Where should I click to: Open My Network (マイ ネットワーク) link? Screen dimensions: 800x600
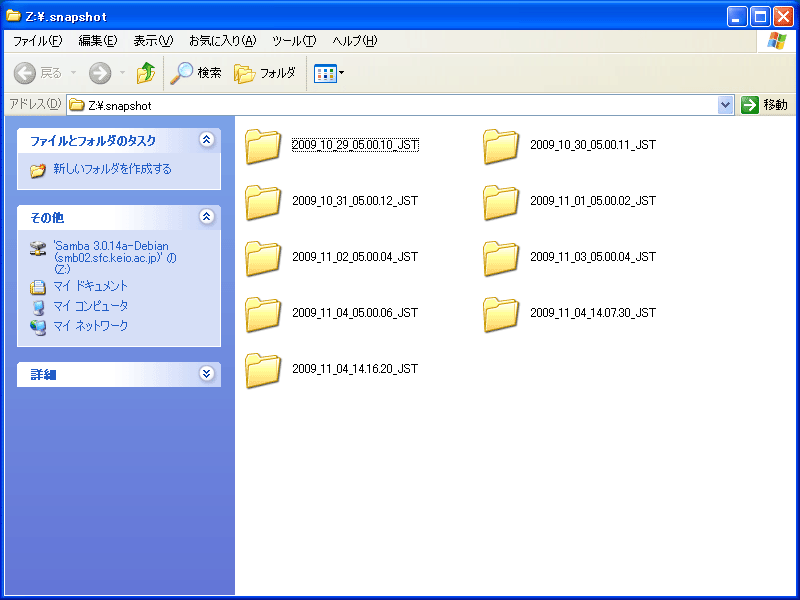pyautogui.click(x=90, y=326)
